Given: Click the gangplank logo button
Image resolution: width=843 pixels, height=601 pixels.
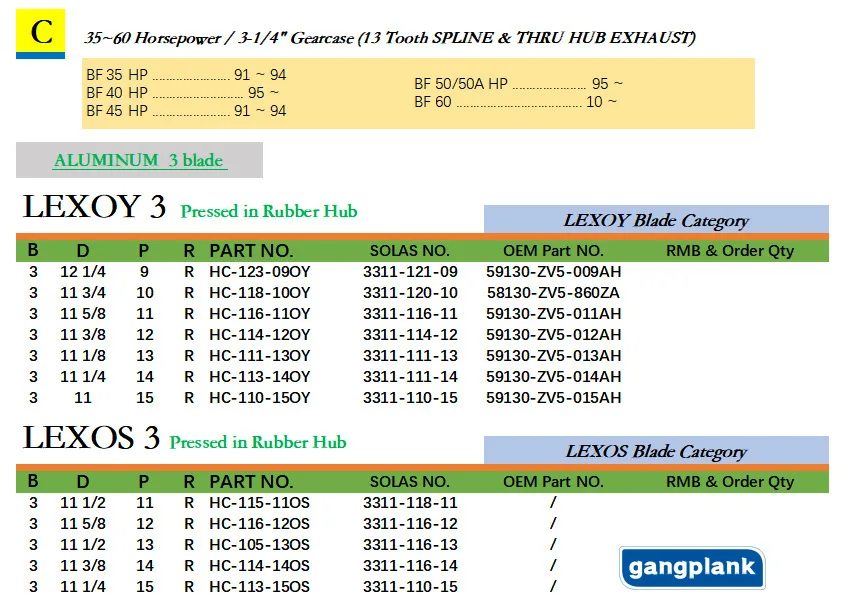Looking at the screenshot, I should pos(692,568).
